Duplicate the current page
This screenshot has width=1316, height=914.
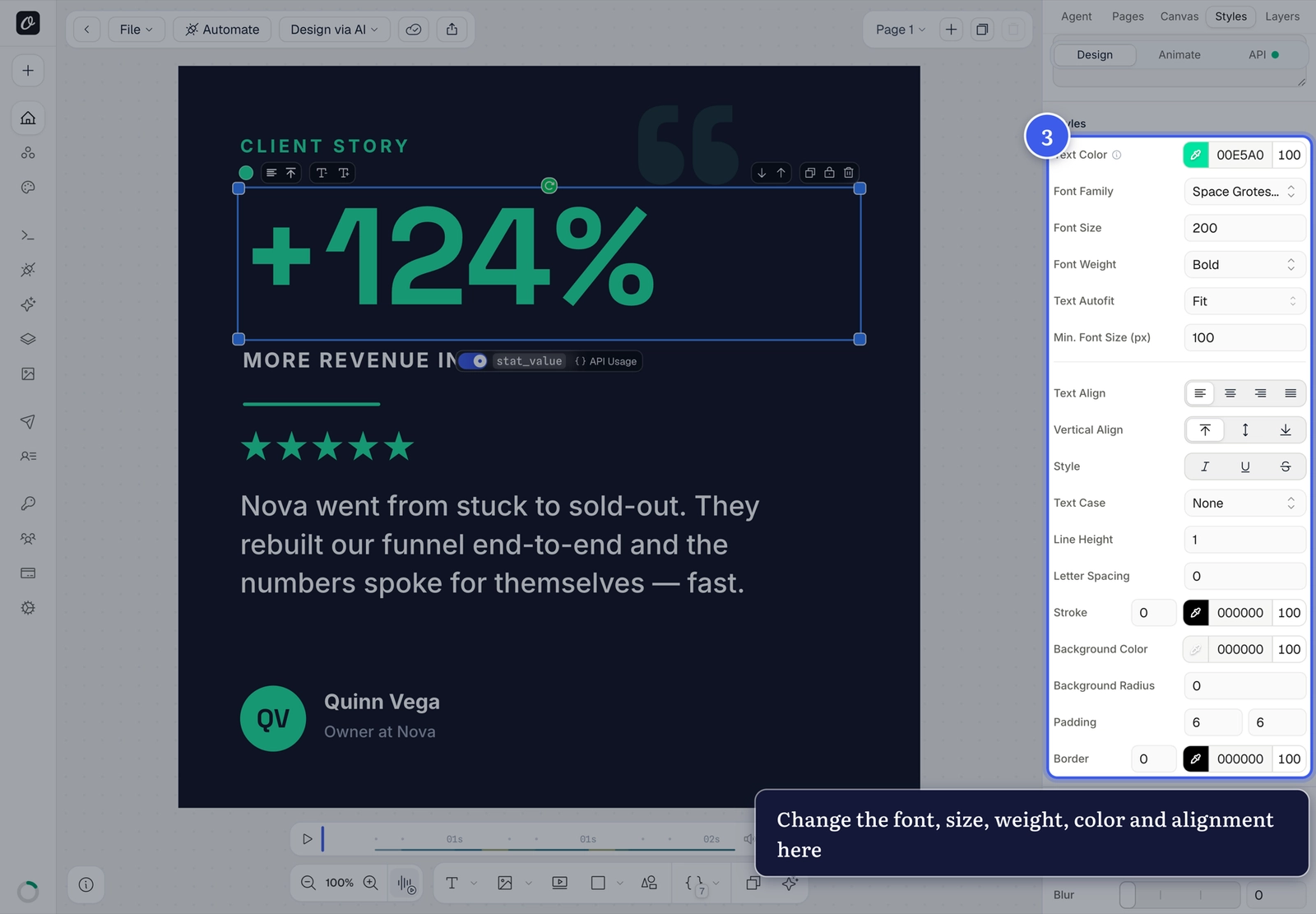coord(982,30)
